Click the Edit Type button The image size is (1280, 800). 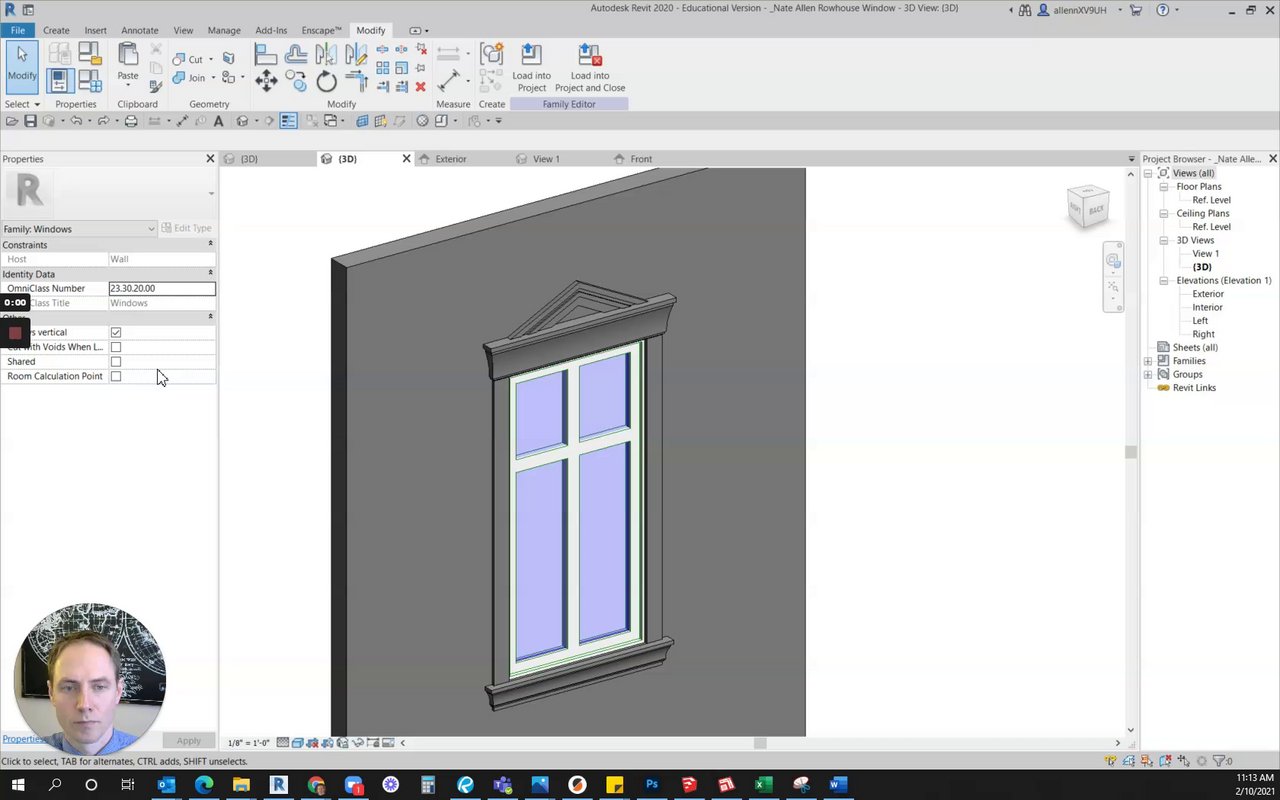187,229
